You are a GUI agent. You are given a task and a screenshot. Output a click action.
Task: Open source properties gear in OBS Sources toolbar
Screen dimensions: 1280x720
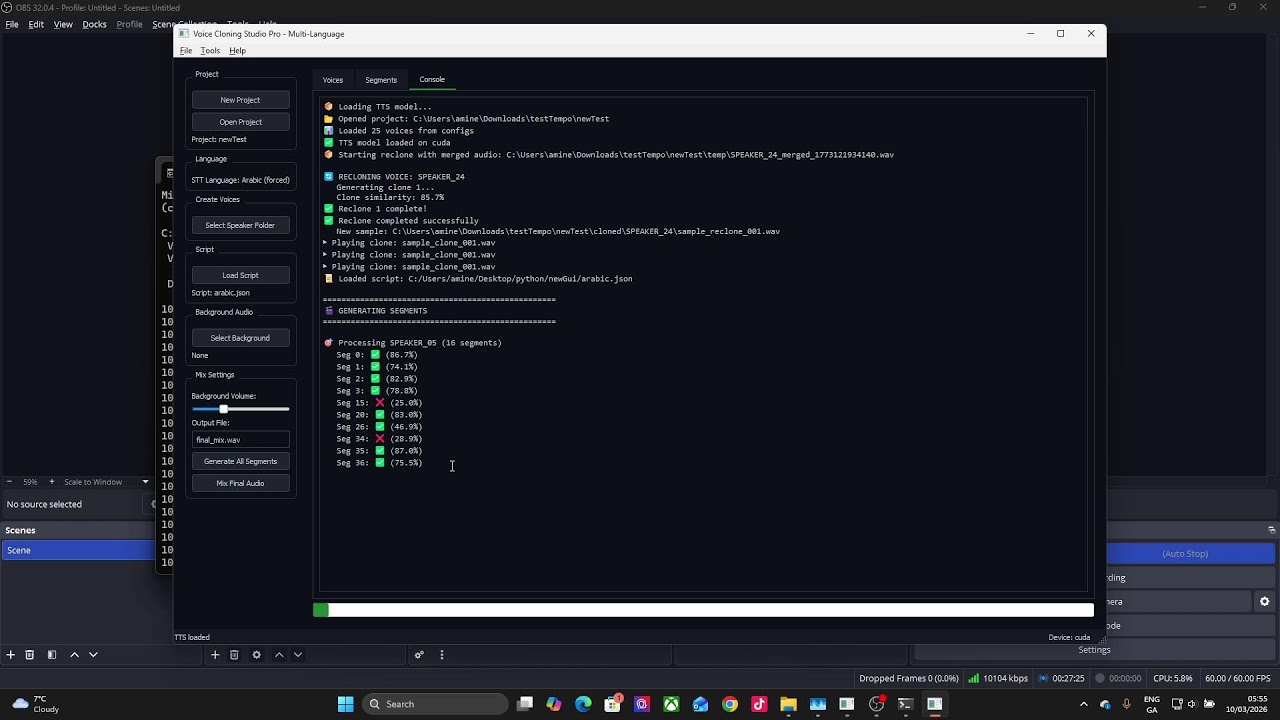(256, 655)
